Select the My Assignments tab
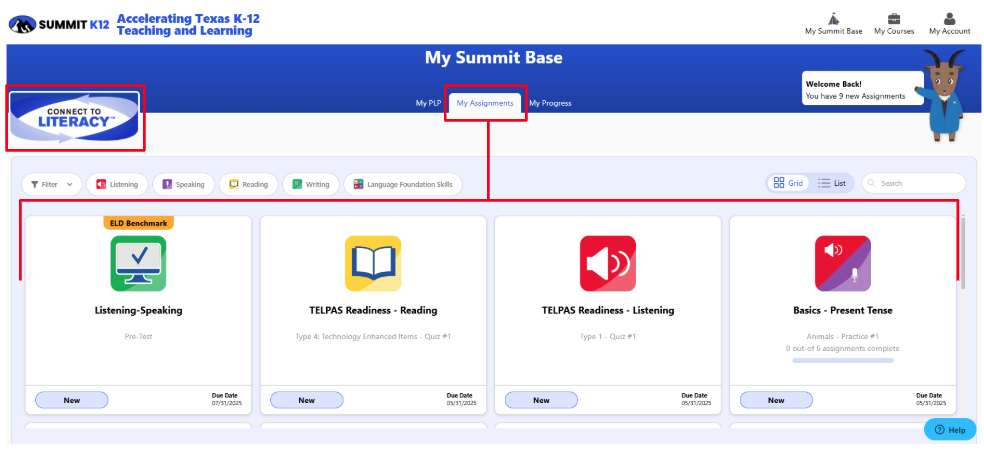This screenshot has height=451, width=984. coord(485,103)
